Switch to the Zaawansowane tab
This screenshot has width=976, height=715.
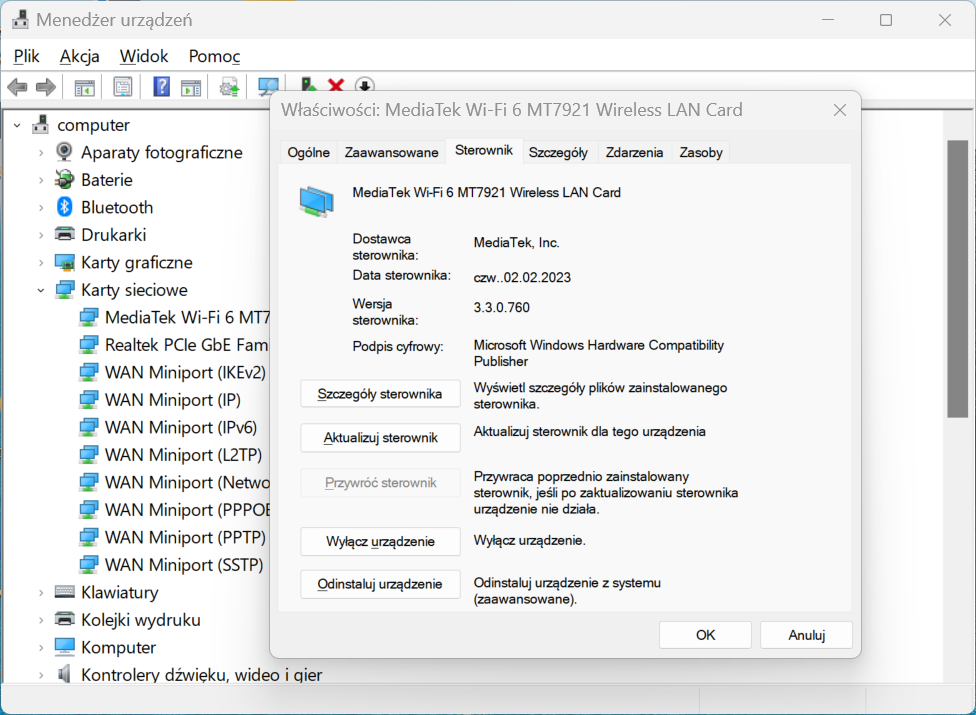click(392, 152)
